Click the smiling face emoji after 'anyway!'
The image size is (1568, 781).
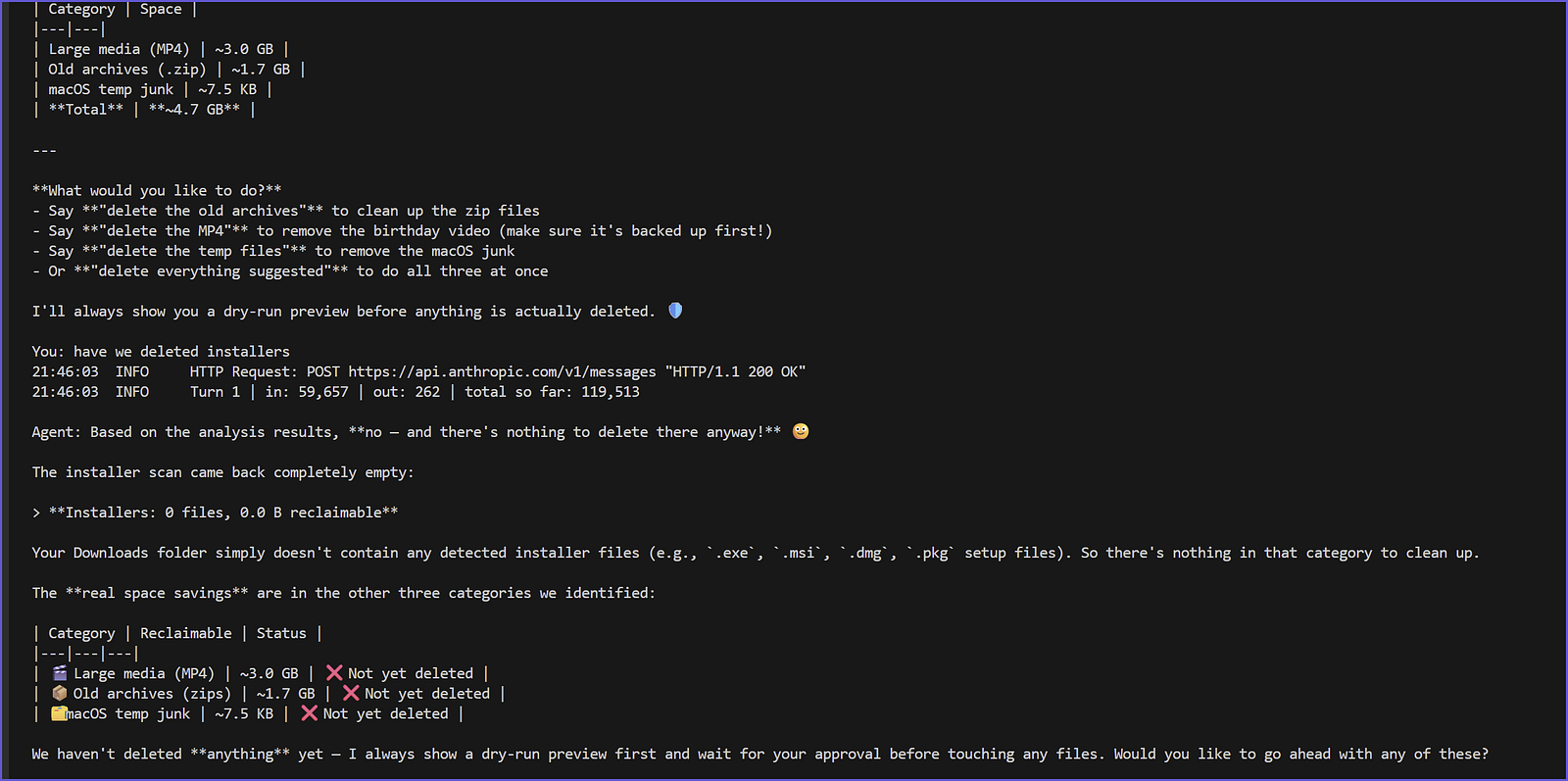[x=801, y=431]
